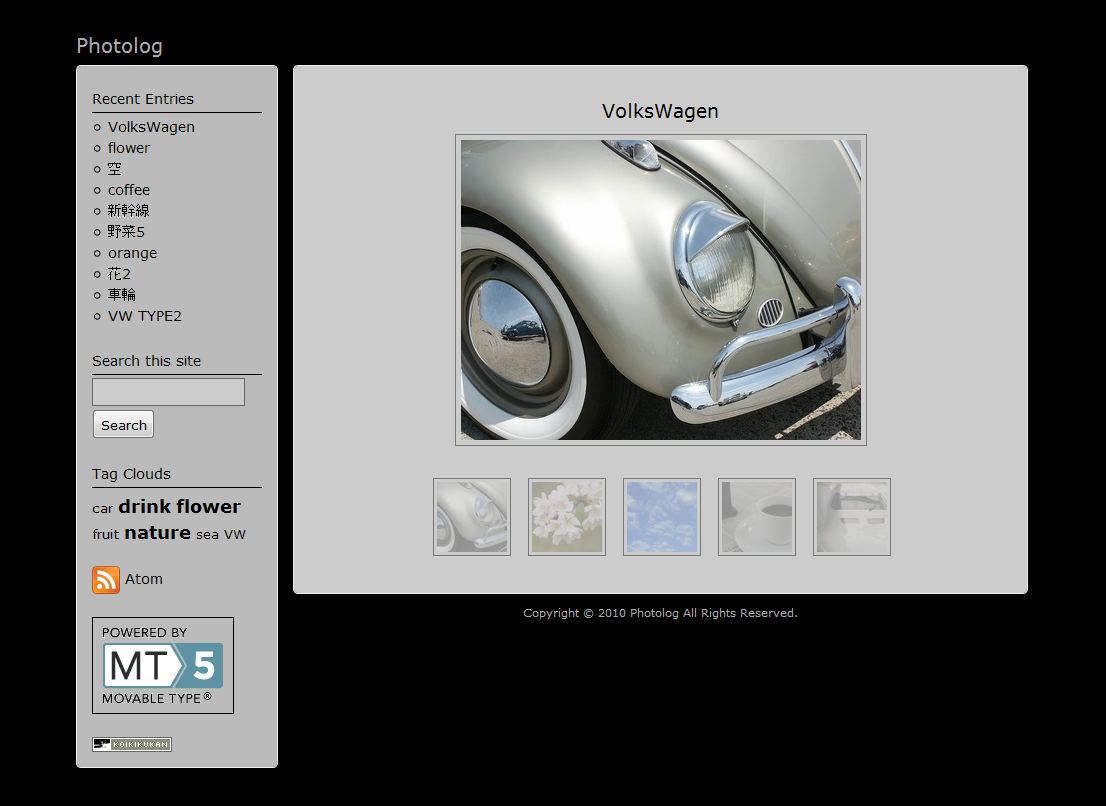Image resolution: width=1106 pixels, height=806 pixels.
Task: Open the coffee recent entry
Action: pos(128,190)
